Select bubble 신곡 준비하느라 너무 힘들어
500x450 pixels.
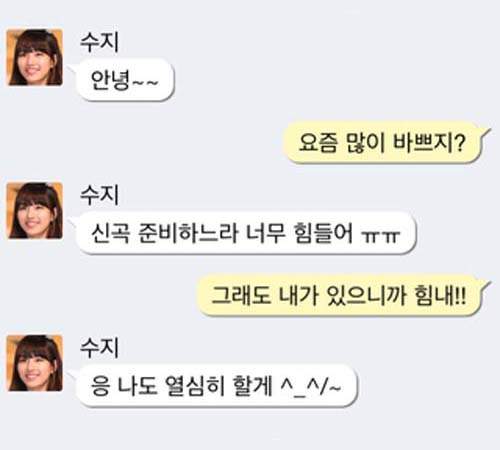pos(246,233)
